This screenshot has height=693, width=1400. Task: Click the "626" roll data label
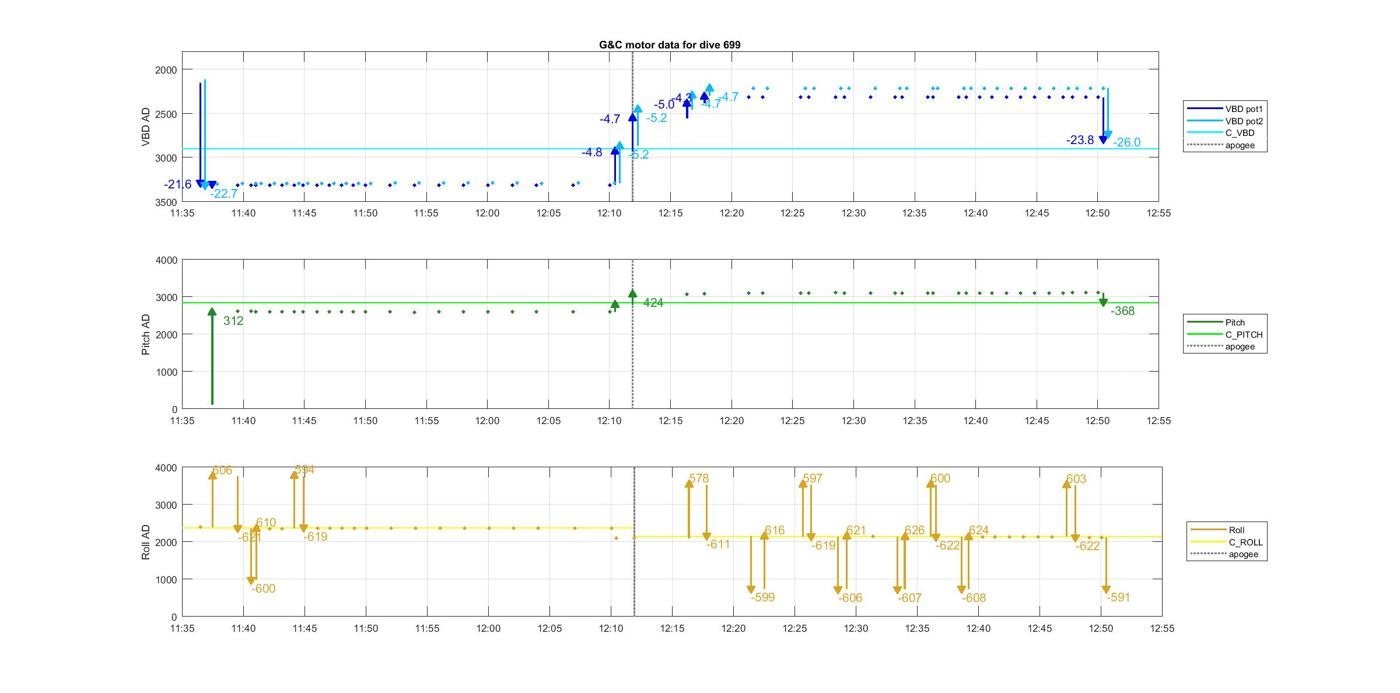(915, 531)
